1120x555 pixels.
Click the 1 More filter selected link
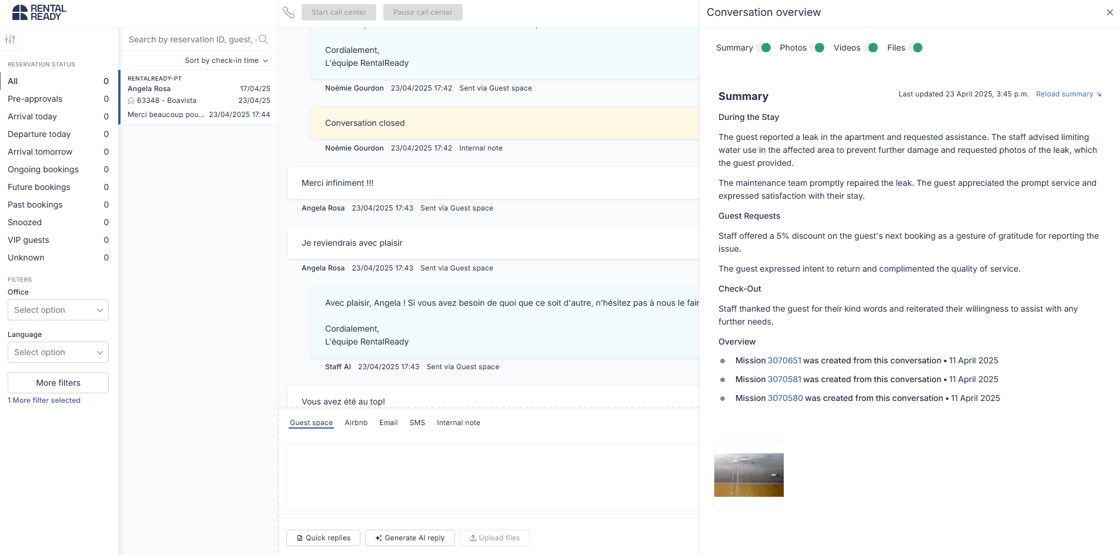(x=44, y=401)
